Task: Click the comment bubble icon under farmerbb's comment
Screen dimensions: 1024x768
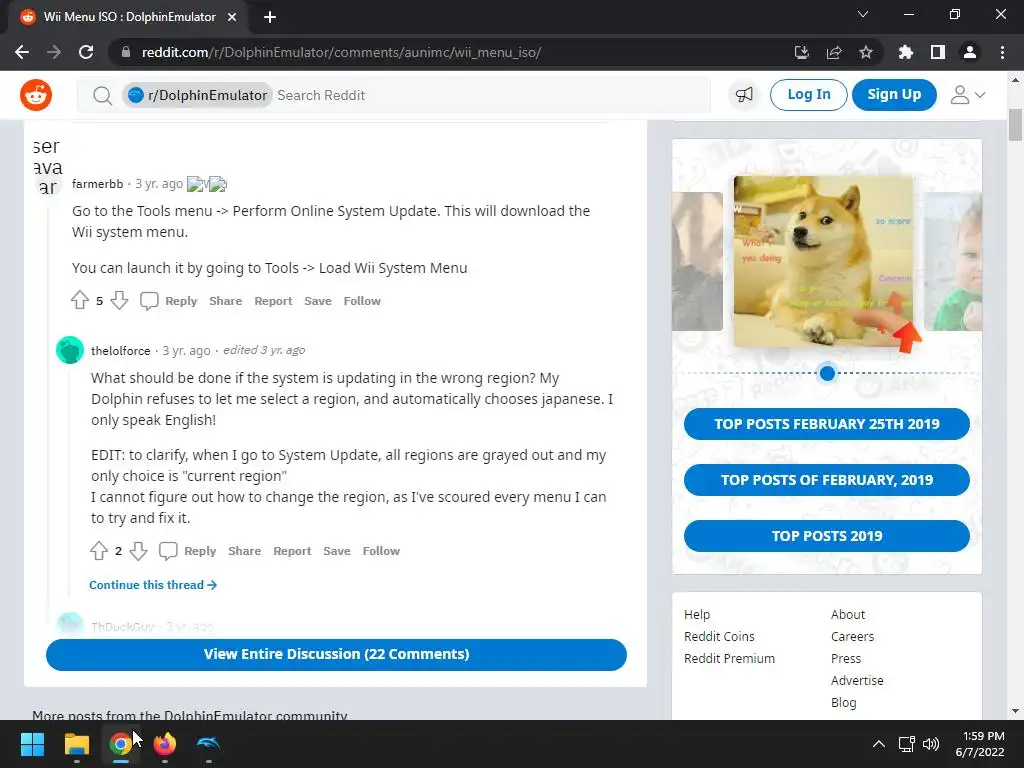Action: [x=149, y=300]
